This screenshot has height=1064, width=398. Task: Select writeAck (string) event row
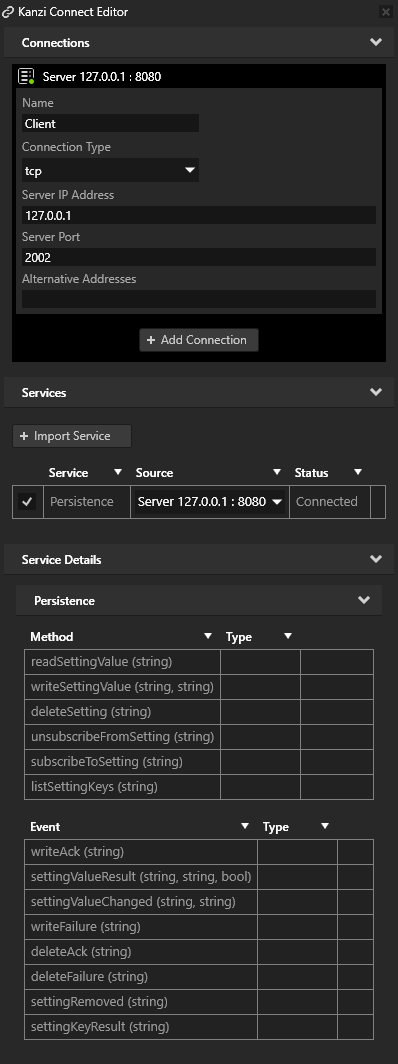[199, 852]
